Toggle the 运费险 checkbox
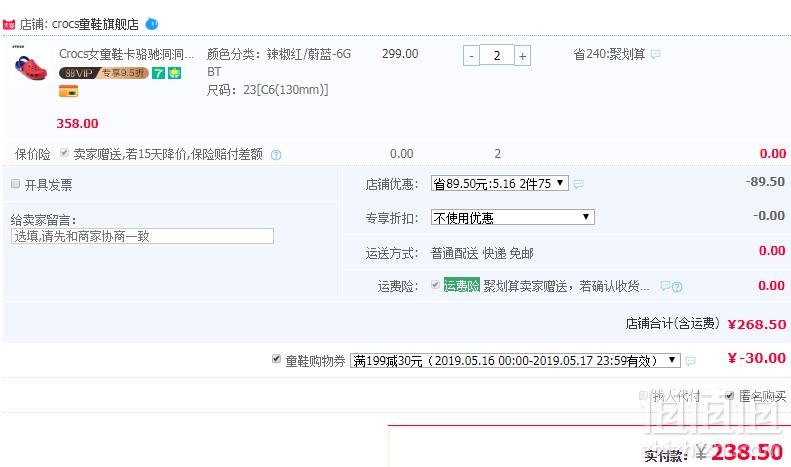 point(435,284)
